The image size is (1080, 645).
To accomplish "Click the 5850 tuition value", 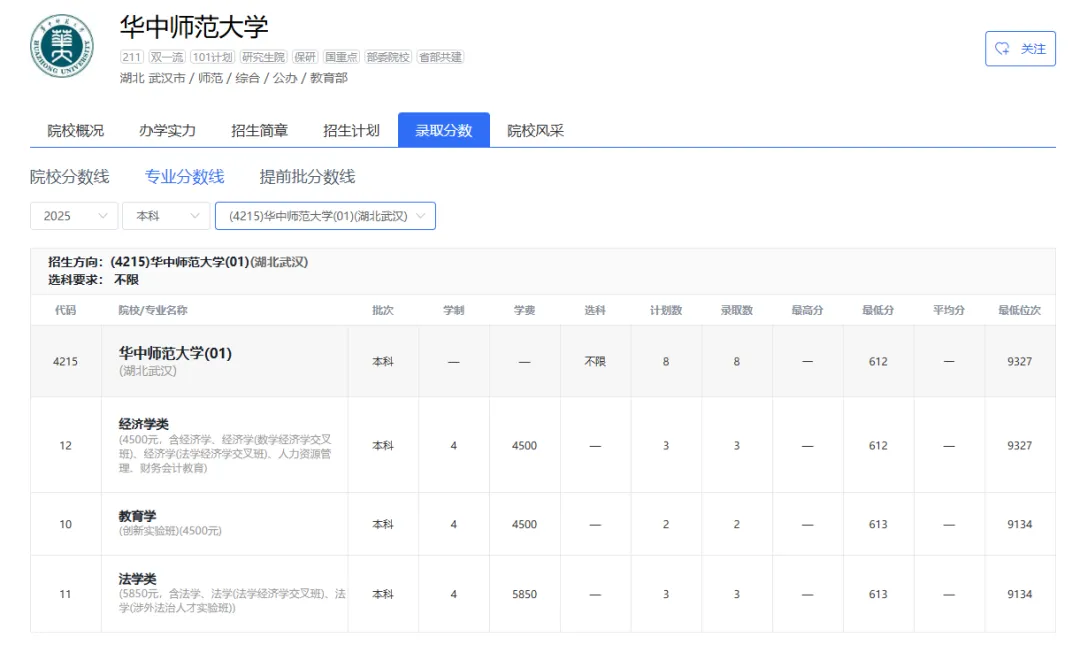I will tap(524, 594).
